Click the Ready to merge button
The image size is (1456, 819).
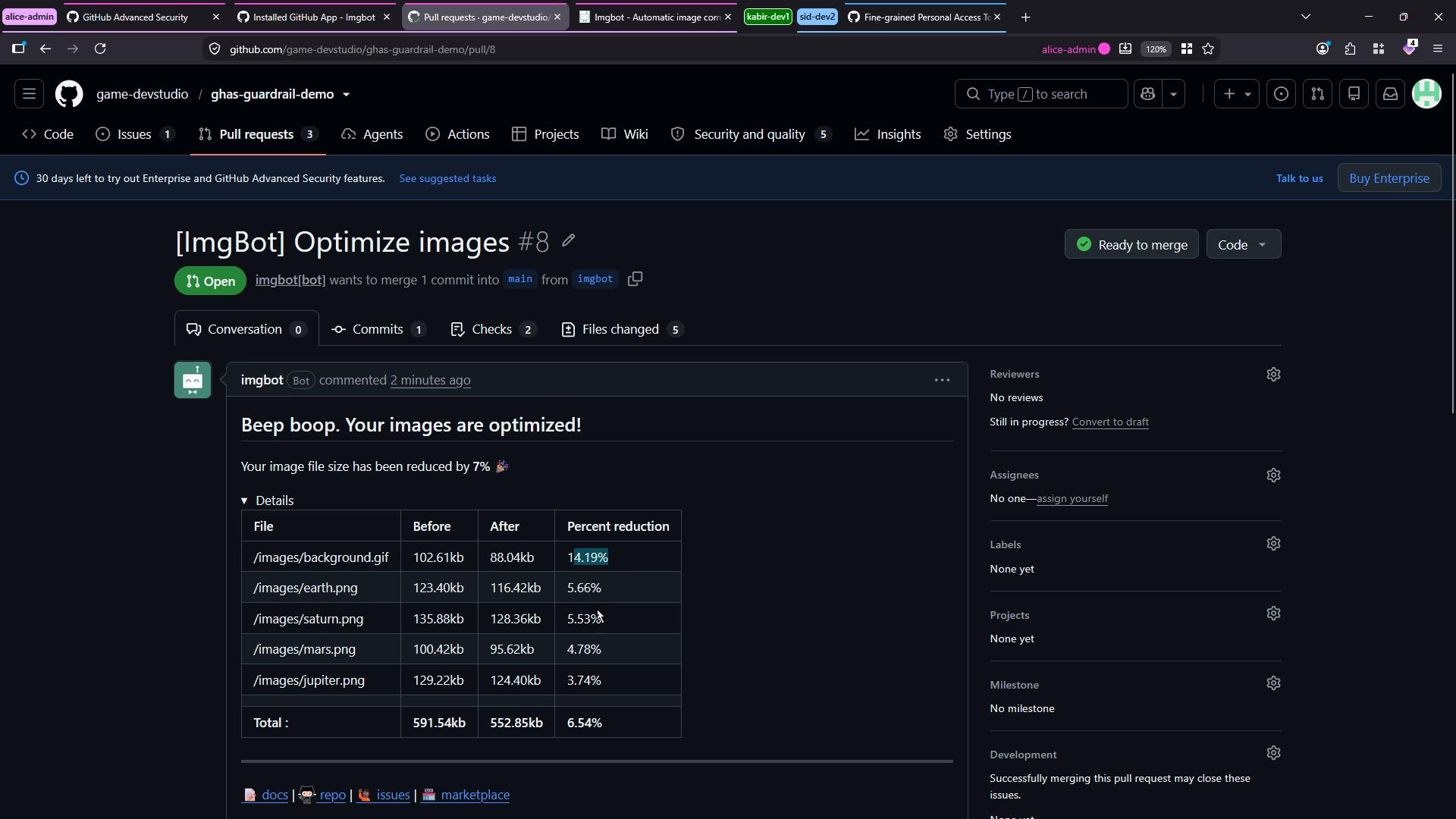click(1131, 244)
